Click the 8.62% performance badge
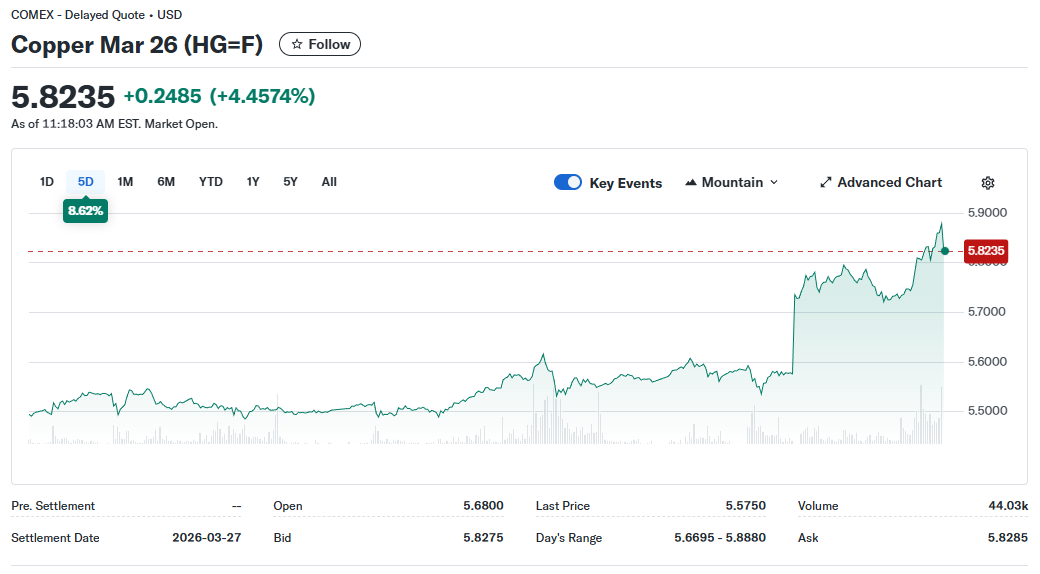This screenshot has height=574, width=1040. coord(86,211)
